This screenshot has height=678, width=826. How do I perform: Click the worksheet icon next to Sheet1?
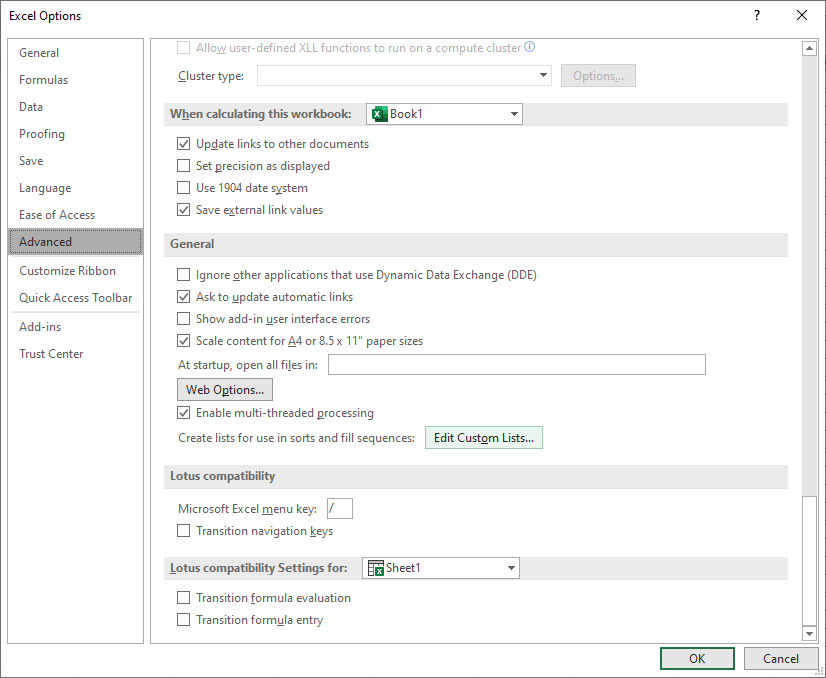[376, 568]
